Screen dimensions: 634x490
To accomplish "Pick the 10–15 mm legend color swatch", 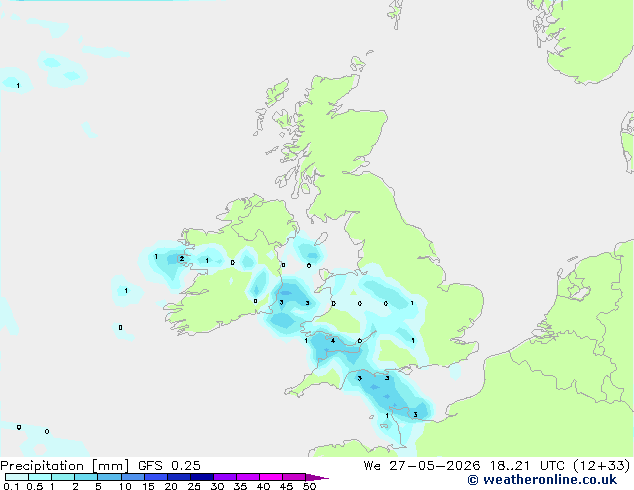I will tap(133, 477).
